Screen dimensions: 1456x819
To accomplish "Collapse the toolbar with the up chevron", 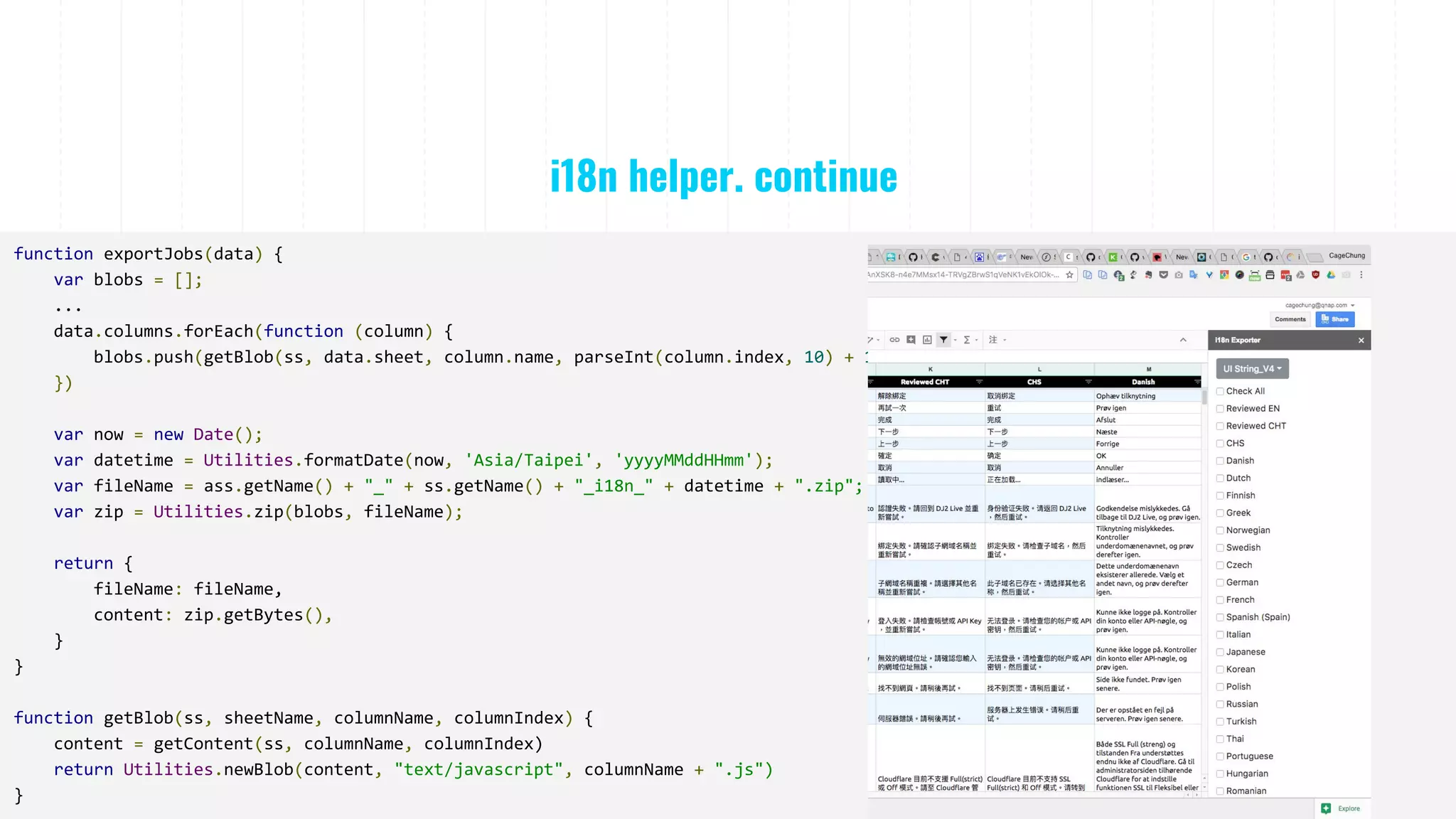I will tap(1183, 340).
